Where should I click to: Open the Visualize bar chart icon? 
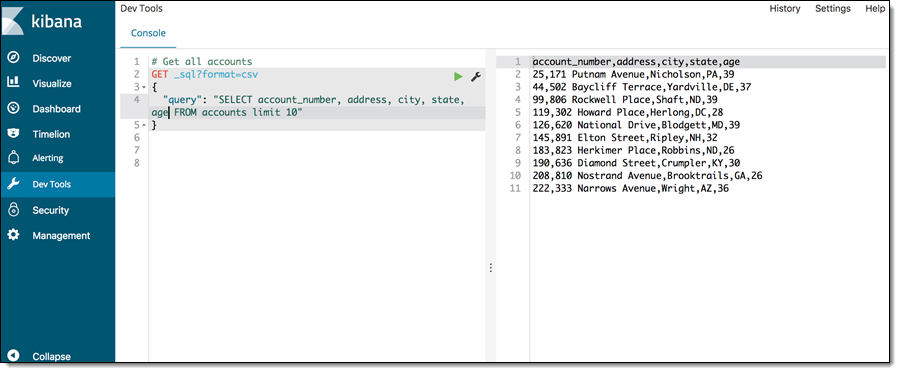point(13,83)
